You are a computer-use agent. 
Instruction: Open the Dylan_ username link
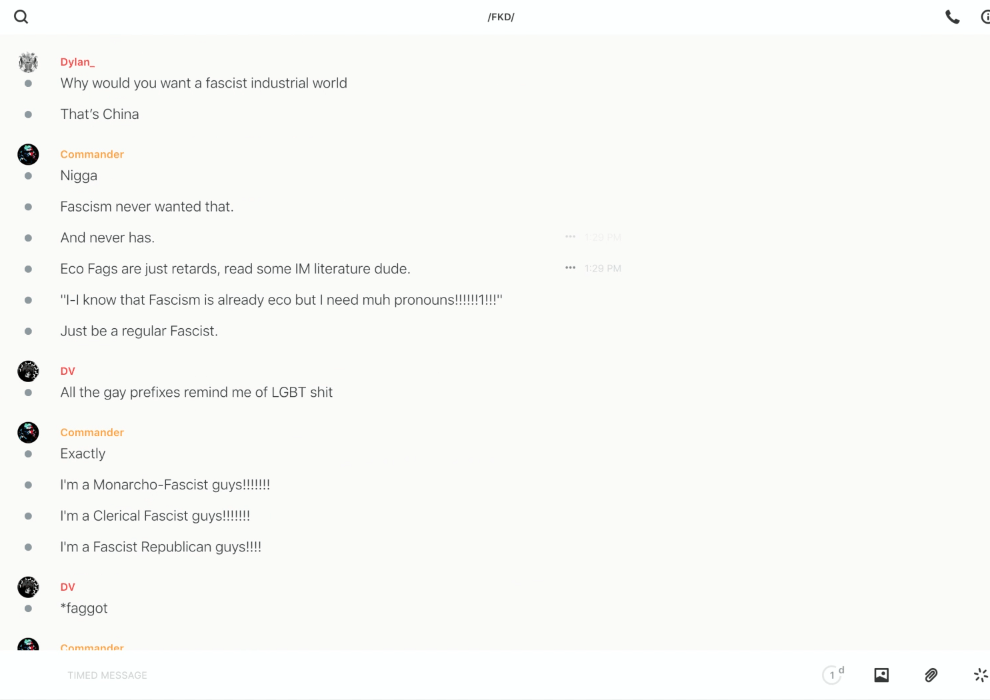click(77, 62)
